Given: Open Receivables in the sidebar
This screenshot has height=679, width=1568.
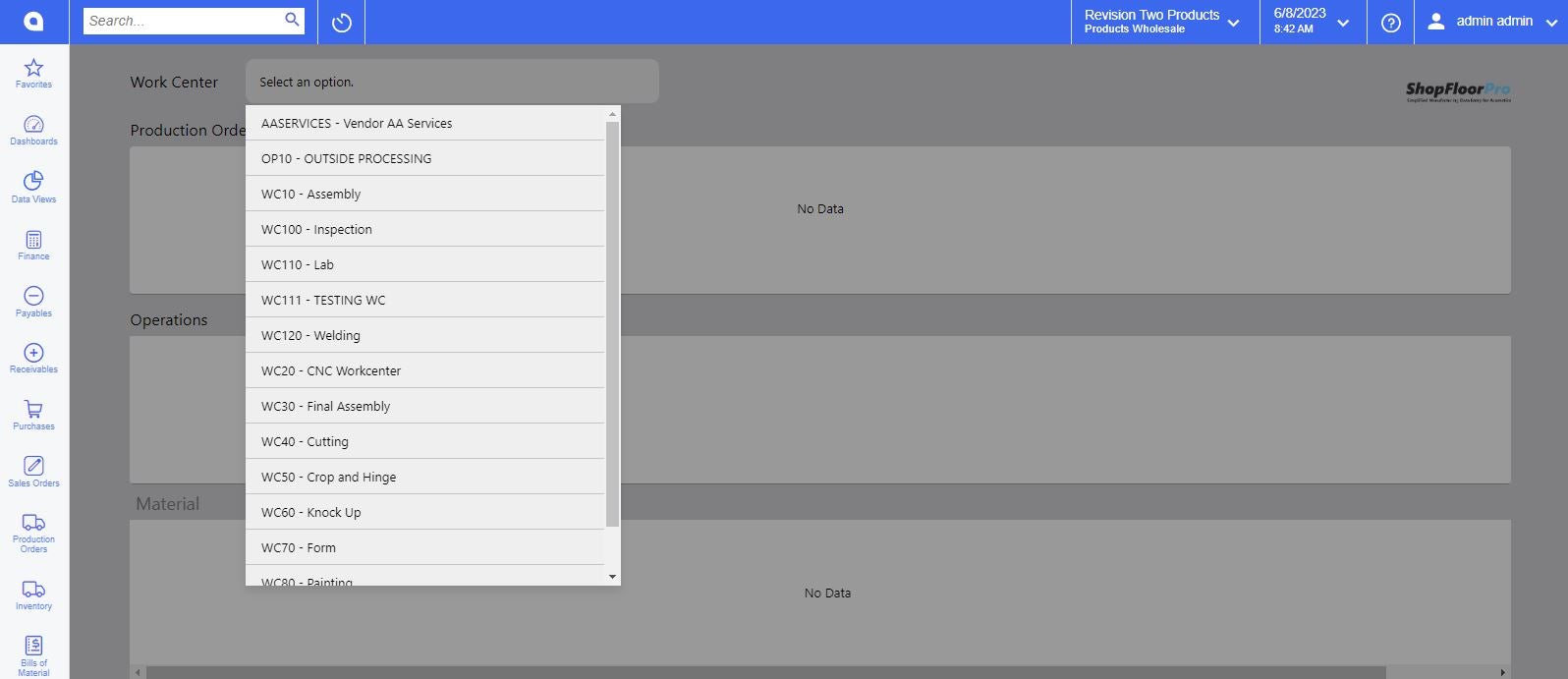Looking at the screenshot, I should tap(33, 359).
